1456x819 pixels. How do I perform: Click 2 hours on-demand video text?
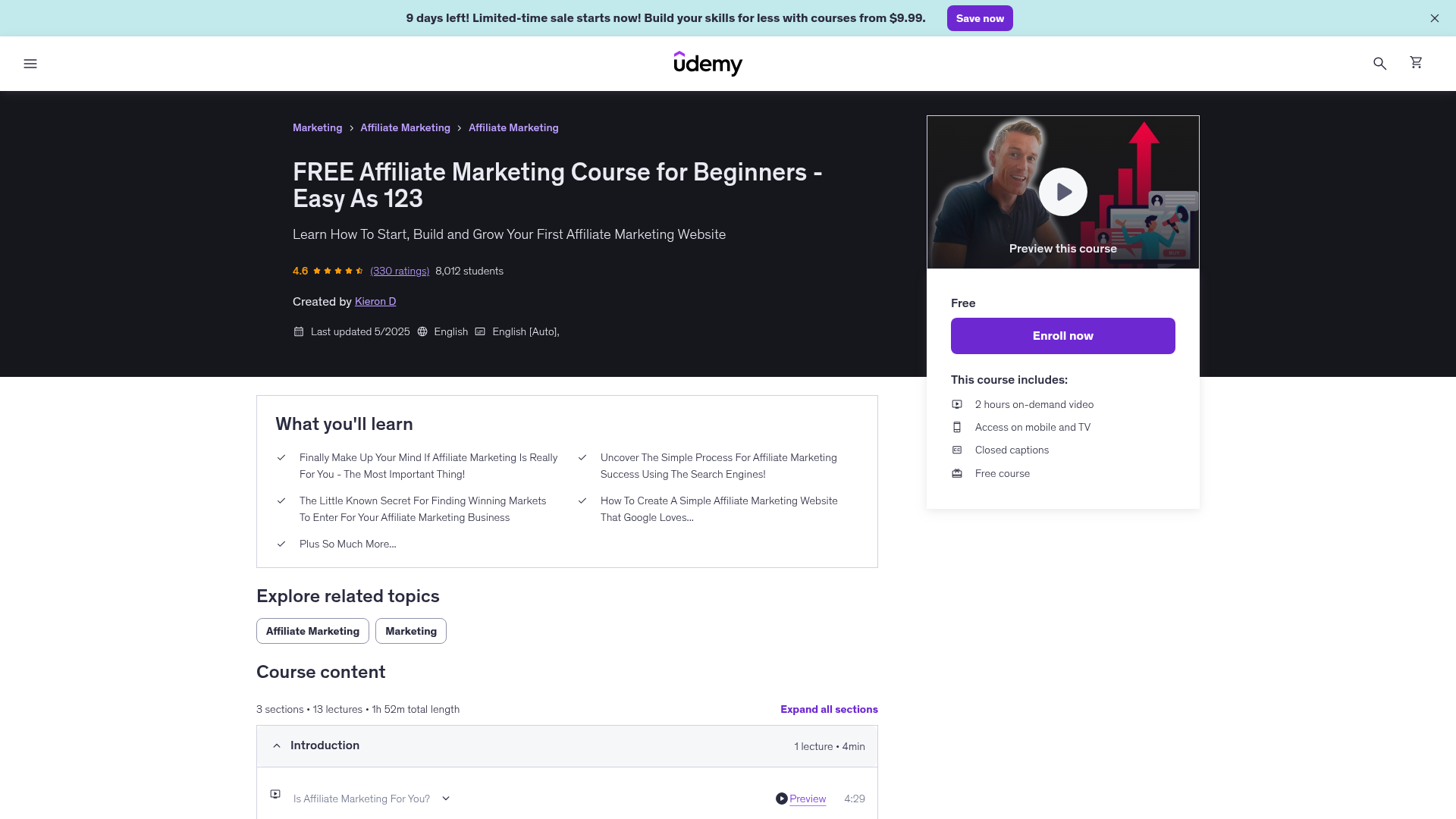[x=1034, y=404]
